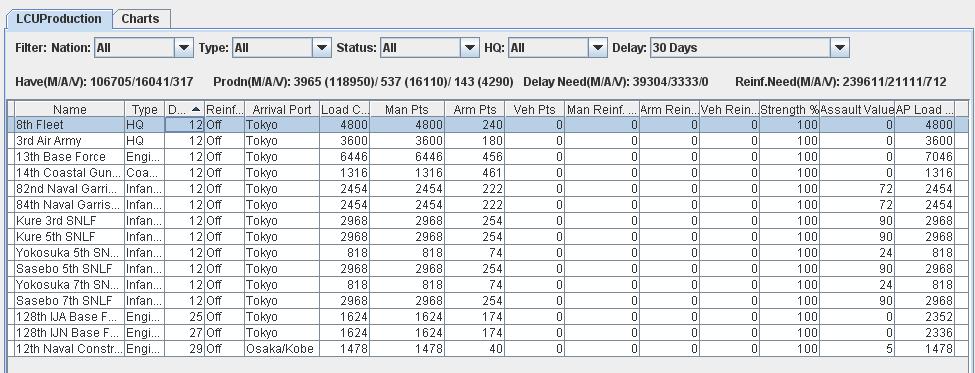Click AP Load value 7046
This screenshot has width=975, height=373.
925,157
